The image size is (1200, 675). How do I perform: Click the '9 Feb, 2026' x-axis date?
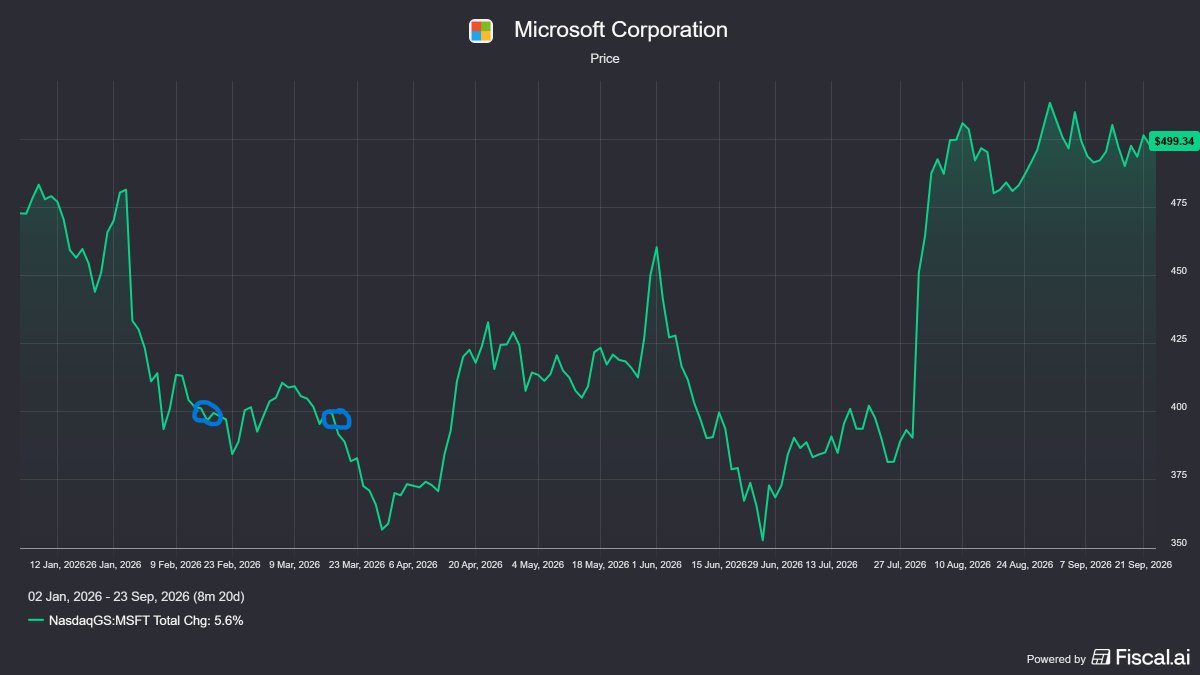point(176,564)
